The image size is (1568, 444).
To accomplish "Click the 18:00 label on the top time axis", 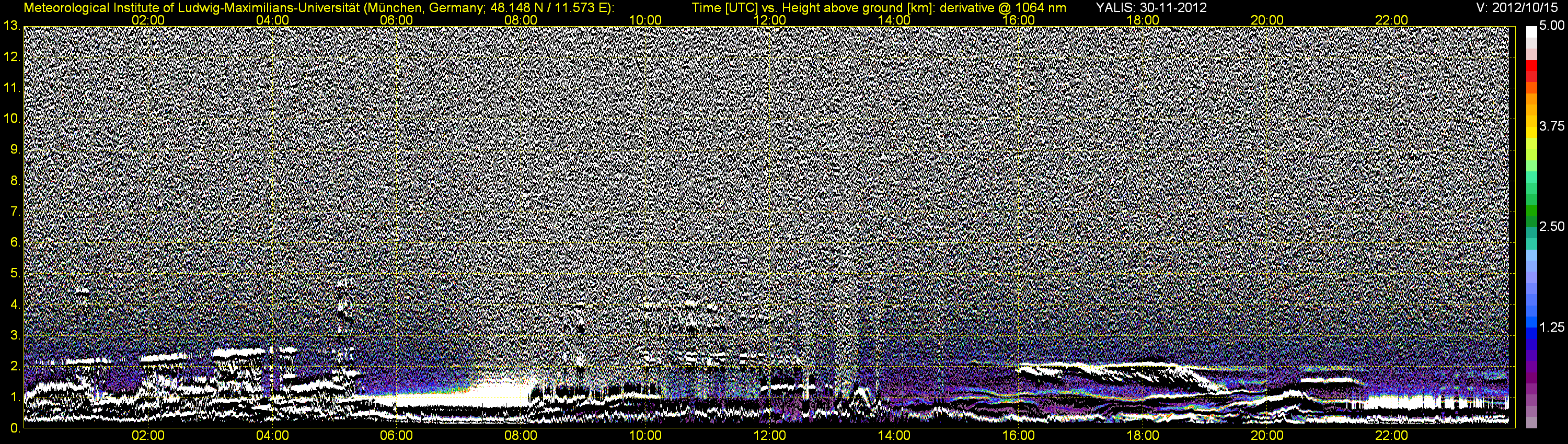I will point(1143,20).
